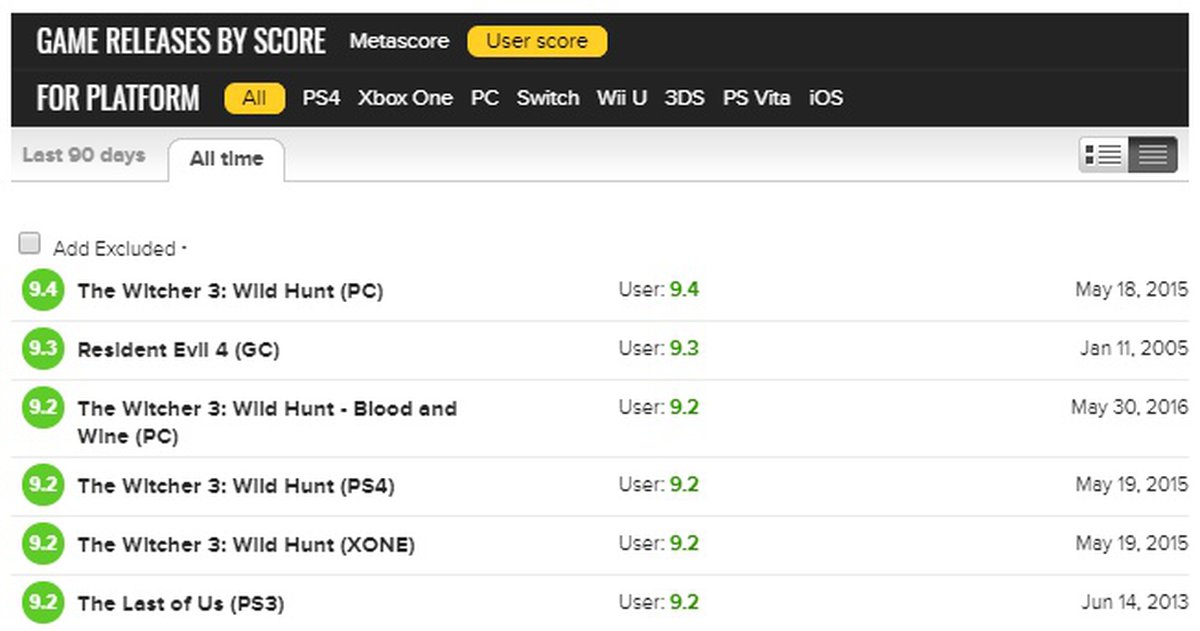The height and width of the screenshot is (631, 1200).
Task: Filter by iOS platform
Action: tap(826, 98)
